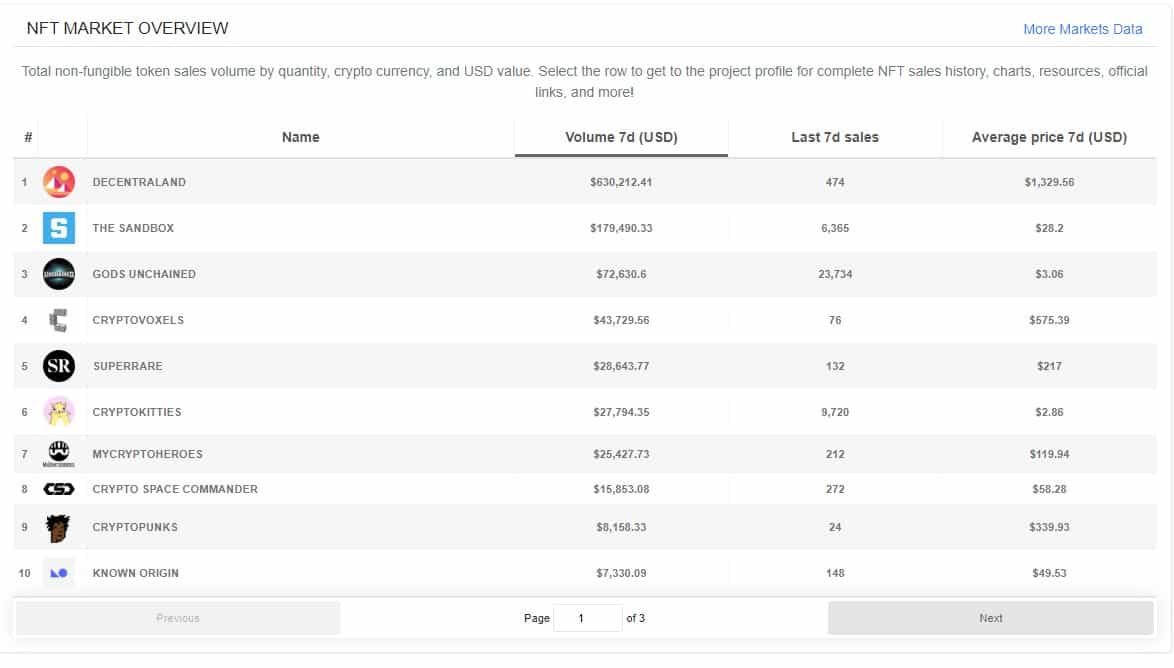Open the DECENTRALAND project row name

coord(139,182)
